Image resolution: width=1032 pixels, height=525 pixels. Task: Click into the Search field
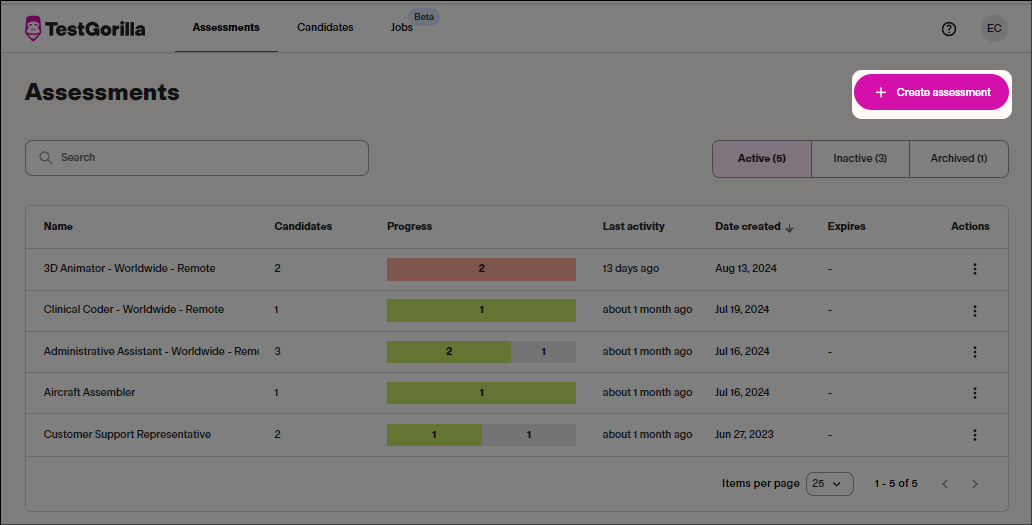coord(197,158)
